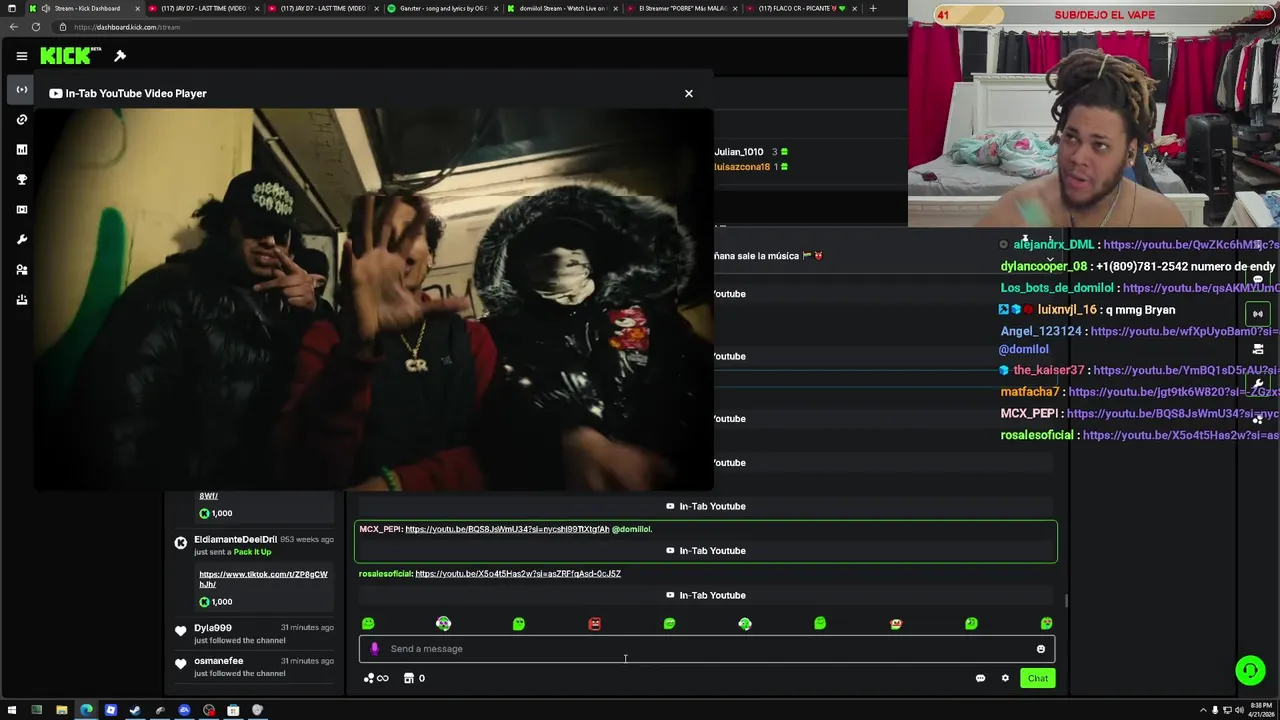The height and width of the screenshot is (720, 1280).
Task: Click the taskbar clock showing 8:38 PM
Action: point(1261,710)
